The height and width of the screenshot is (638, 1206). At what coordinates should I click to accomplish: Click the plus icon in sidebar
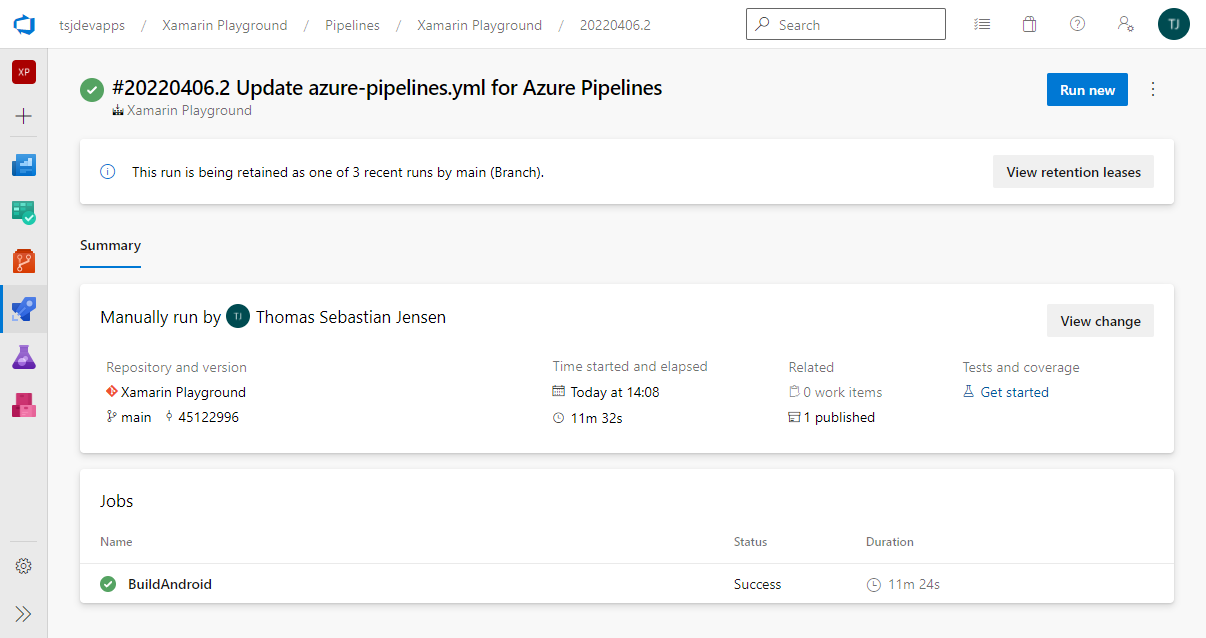pyautogui.click(x=24, y=116)
